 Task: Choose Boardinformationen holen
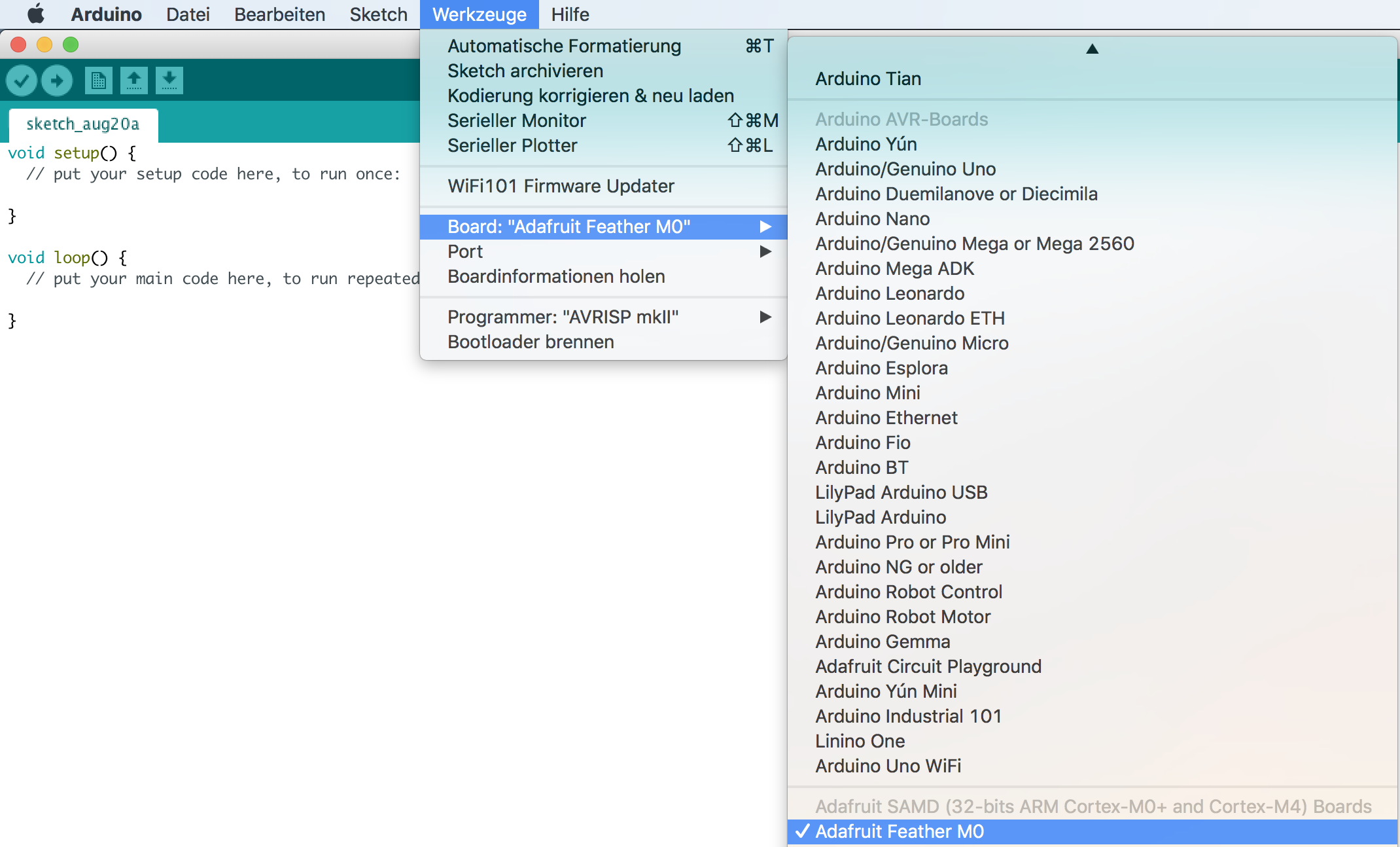(603, 276)
